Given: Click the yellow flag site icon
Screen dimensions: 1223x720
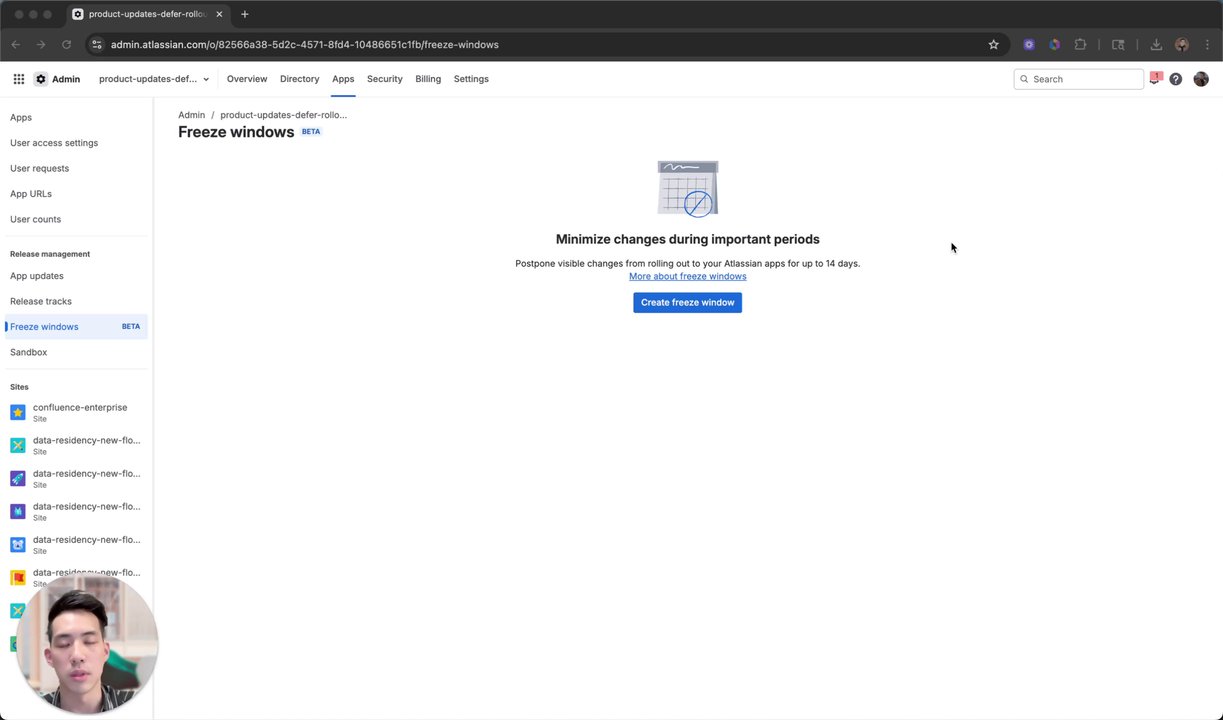Looking at the screenshot, I should click(18, 577).
